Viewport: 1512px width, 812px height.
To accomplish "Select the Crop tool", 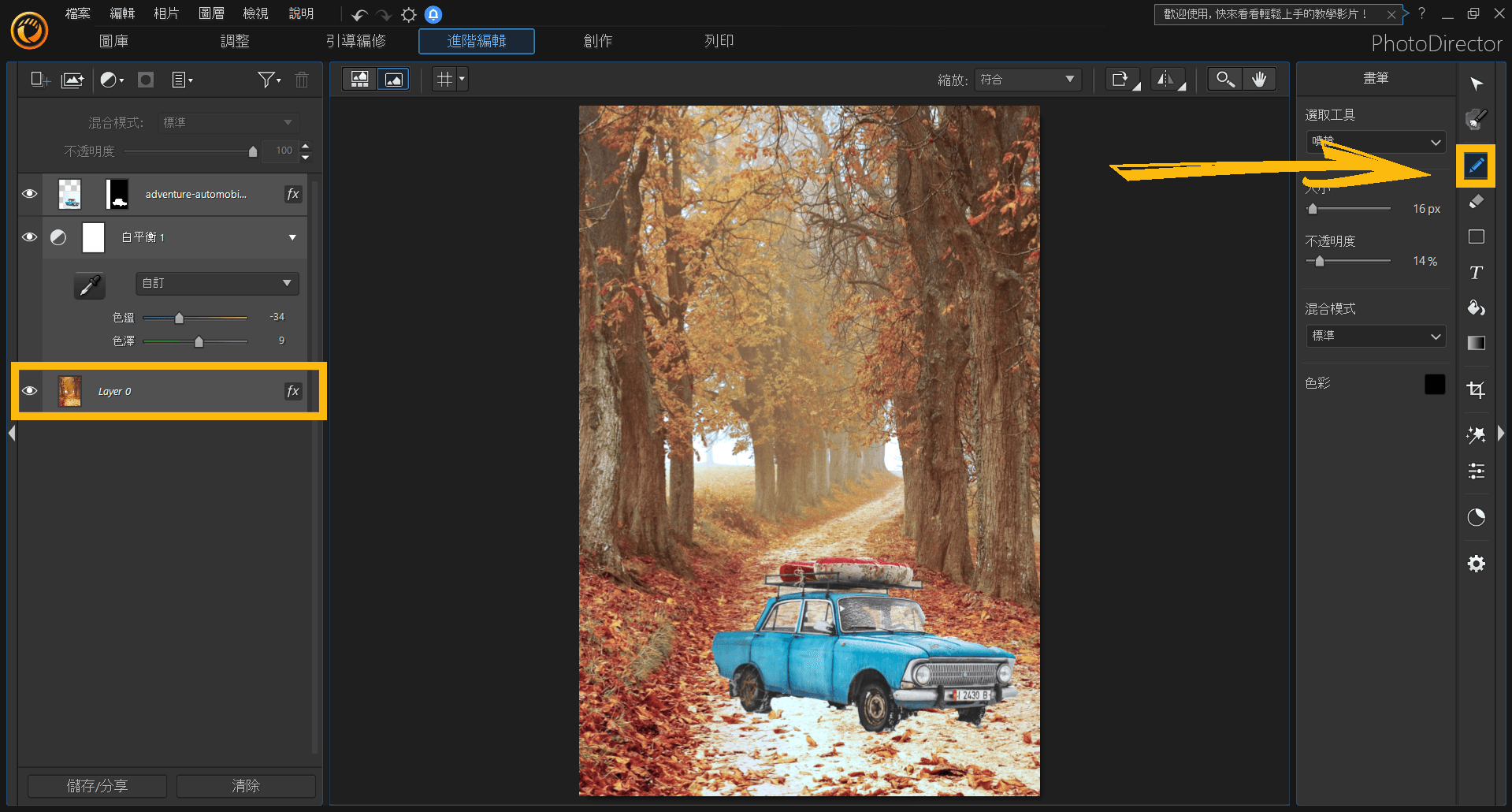I will coord(1477,389).
